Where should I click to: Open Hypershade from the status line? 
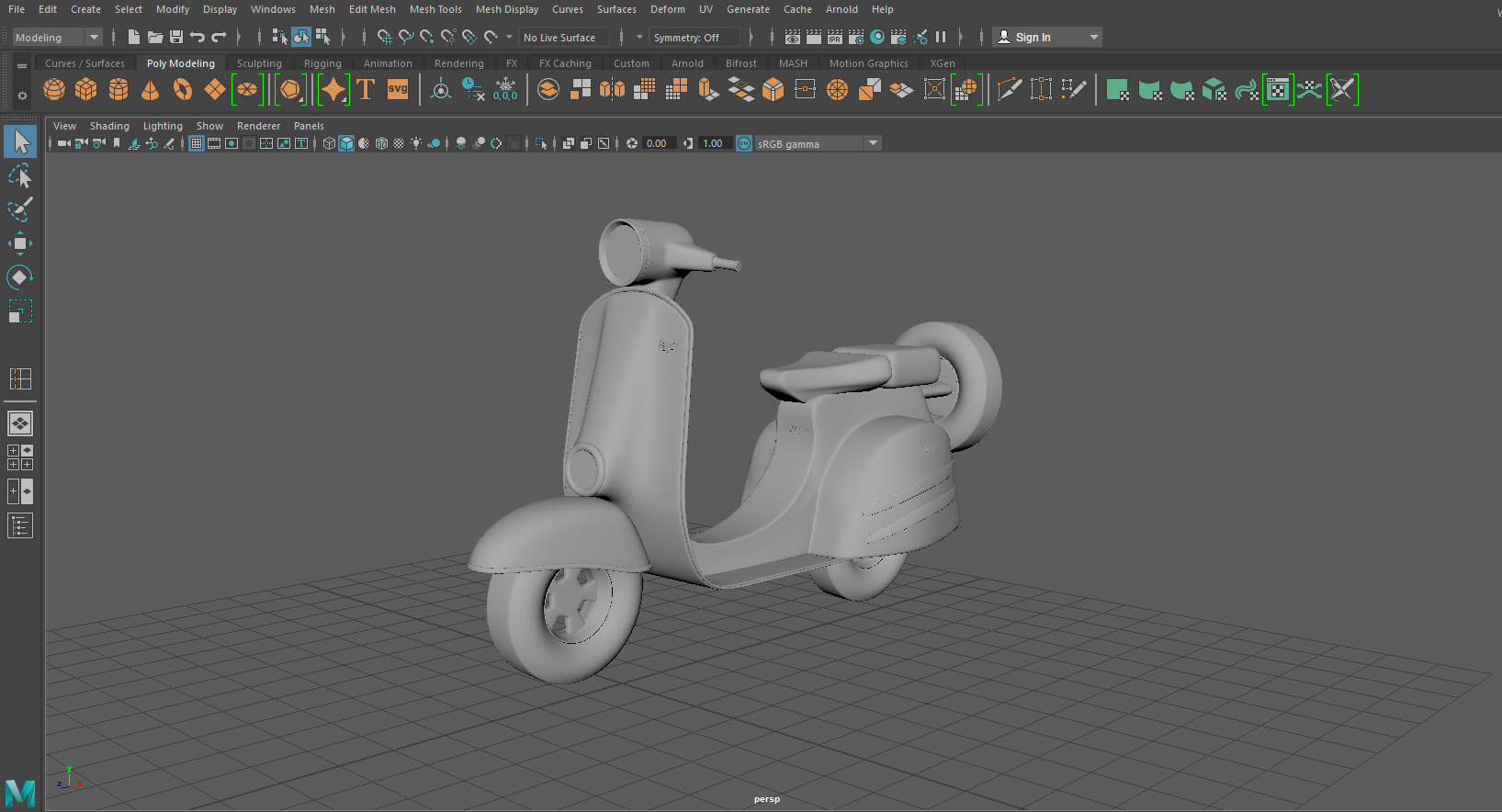[x=877, y=37]
